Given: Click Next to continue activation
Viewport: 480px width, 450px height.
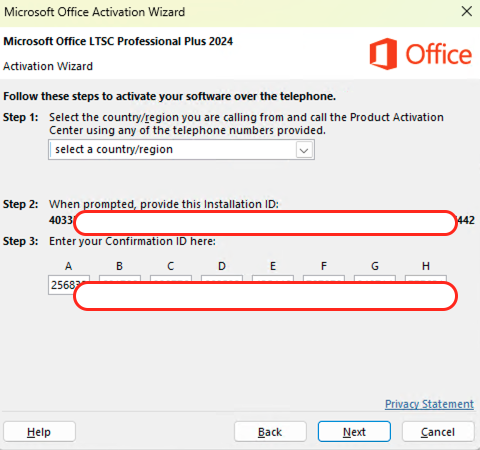Looking at the screenshot, I should 354,432.
